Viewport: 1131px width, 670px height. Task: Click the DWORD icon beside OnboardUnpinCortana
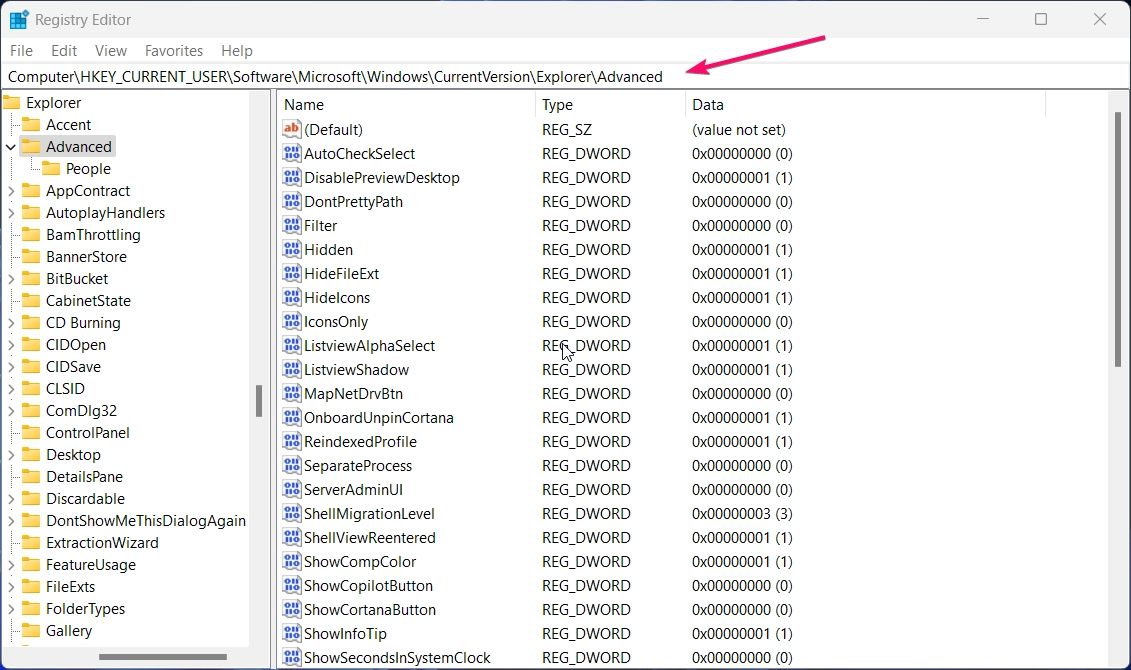click(x=291, y=417)
